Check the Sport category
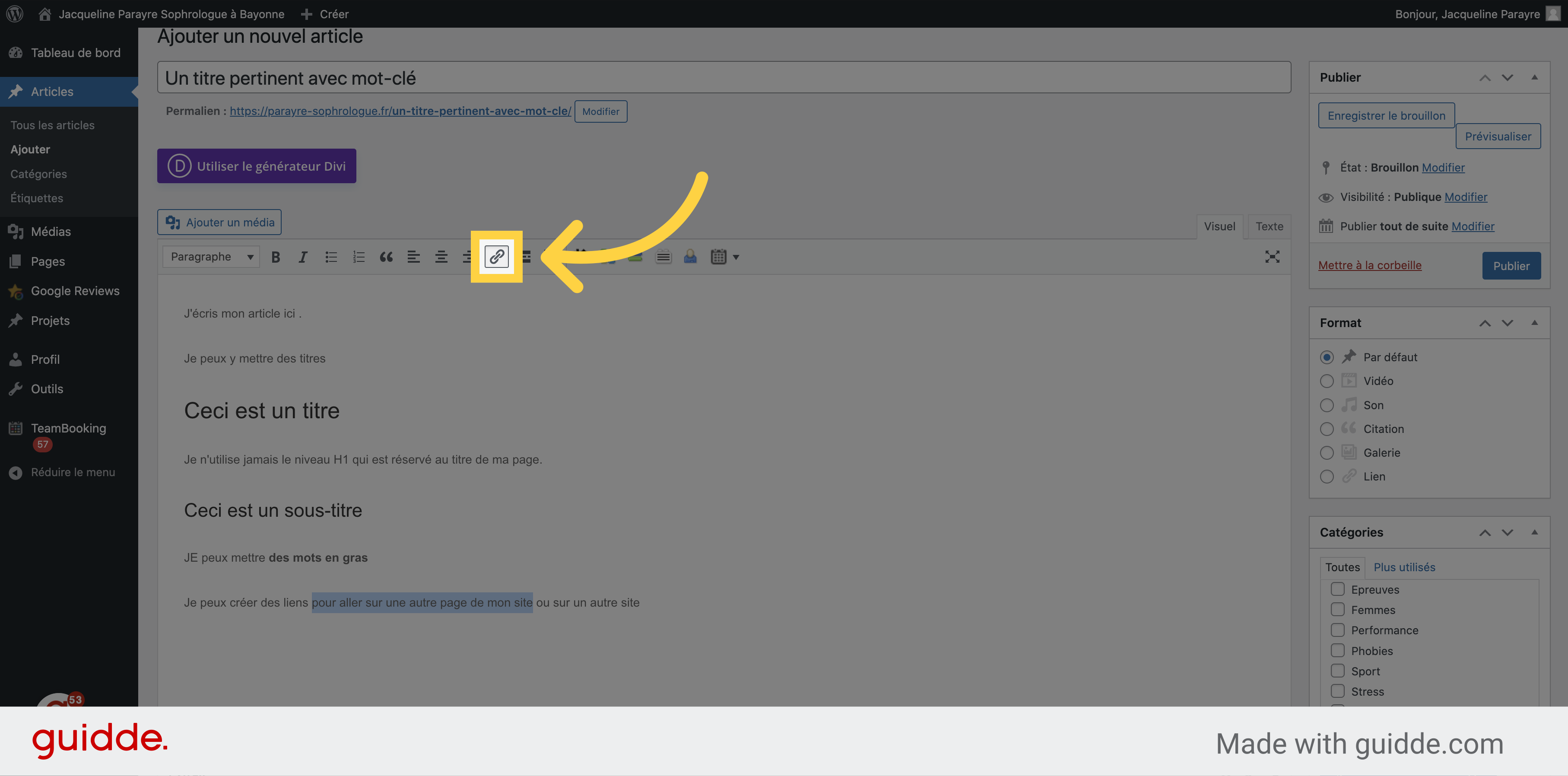Image resolution: width=1568 pixels, height=776 pixels. click(1337, 671)
